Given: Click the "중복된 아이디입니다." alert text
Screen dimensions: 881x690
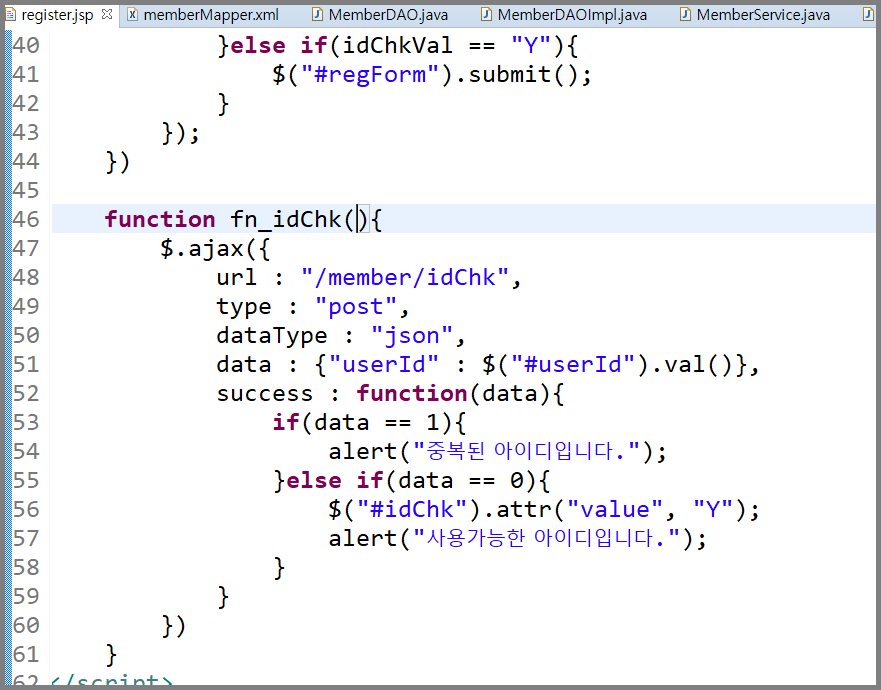Looking at the screenshot, I should (x=527, y=451).
